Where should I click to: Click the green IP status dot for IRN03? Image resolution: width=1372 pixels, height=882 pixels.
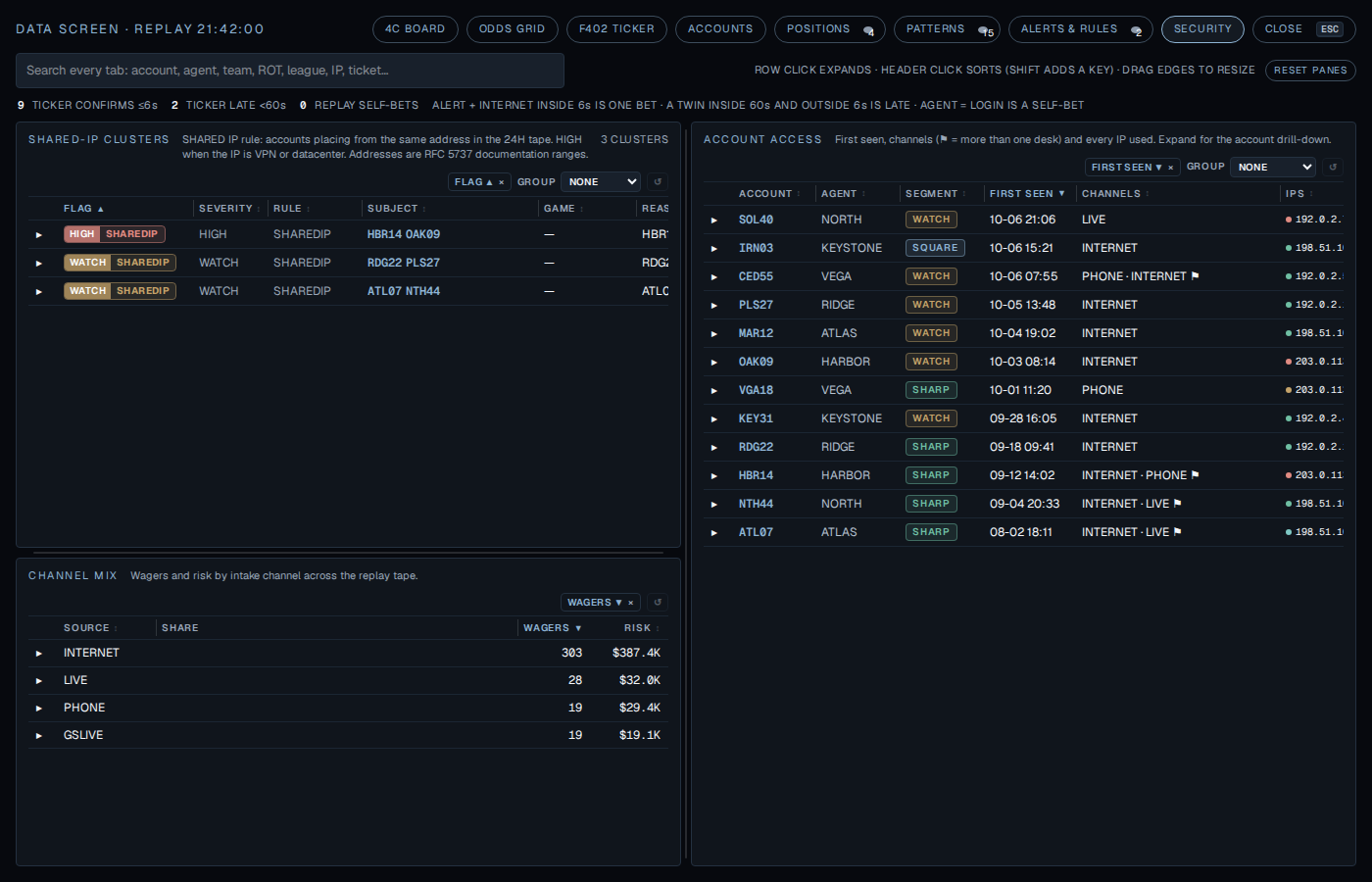point(1289,248)
